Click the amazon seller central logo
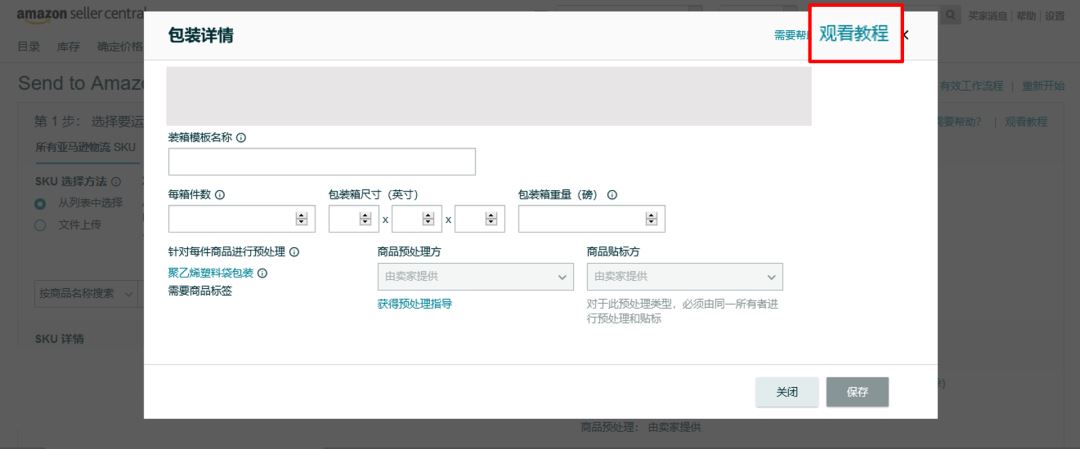 pyautogui.click(x=81, y=15)
